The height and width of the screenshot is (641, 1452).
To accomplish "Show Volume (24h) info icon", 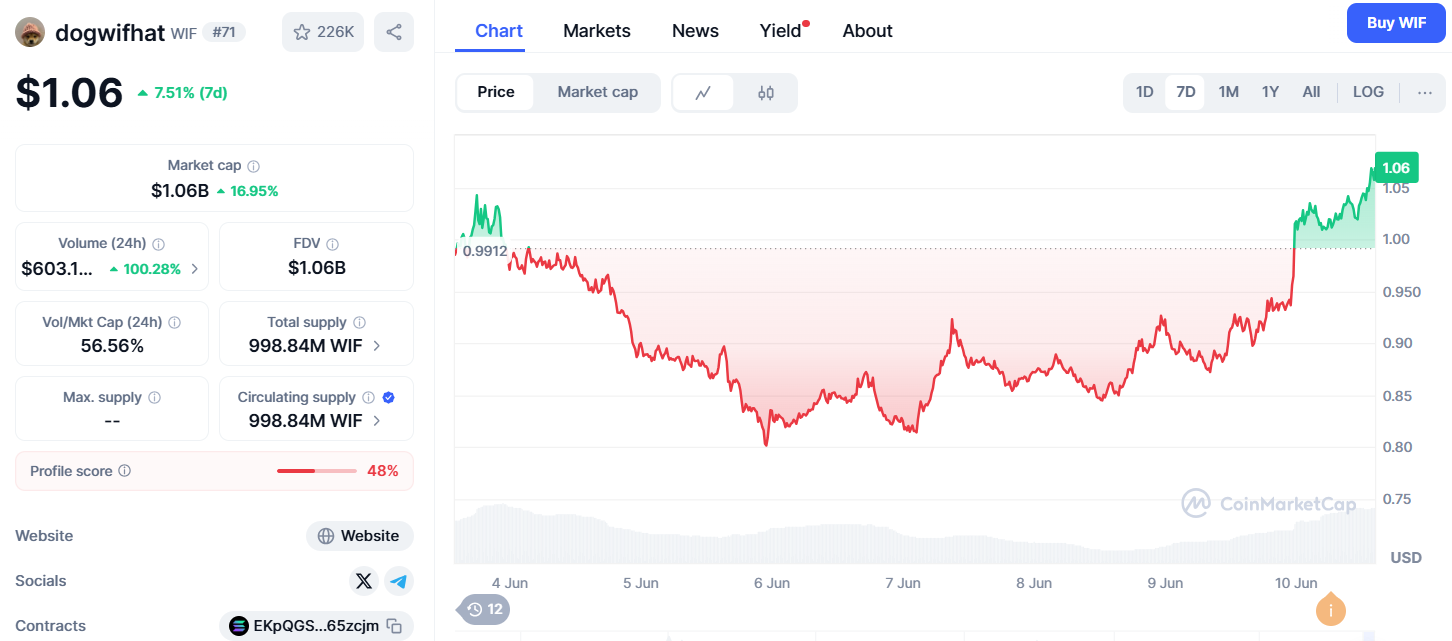I will click(159, 244).
